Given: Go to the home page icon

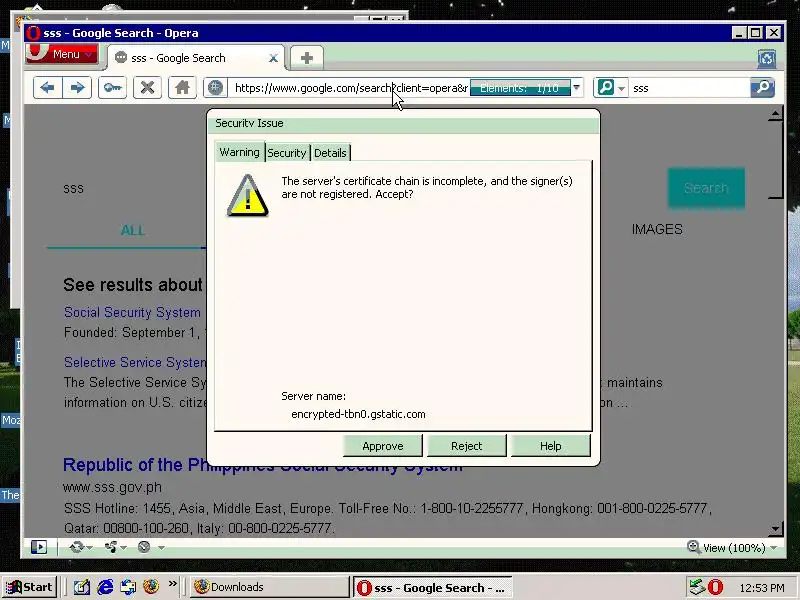Looking at the screenshot, I should tap(182, 88).
